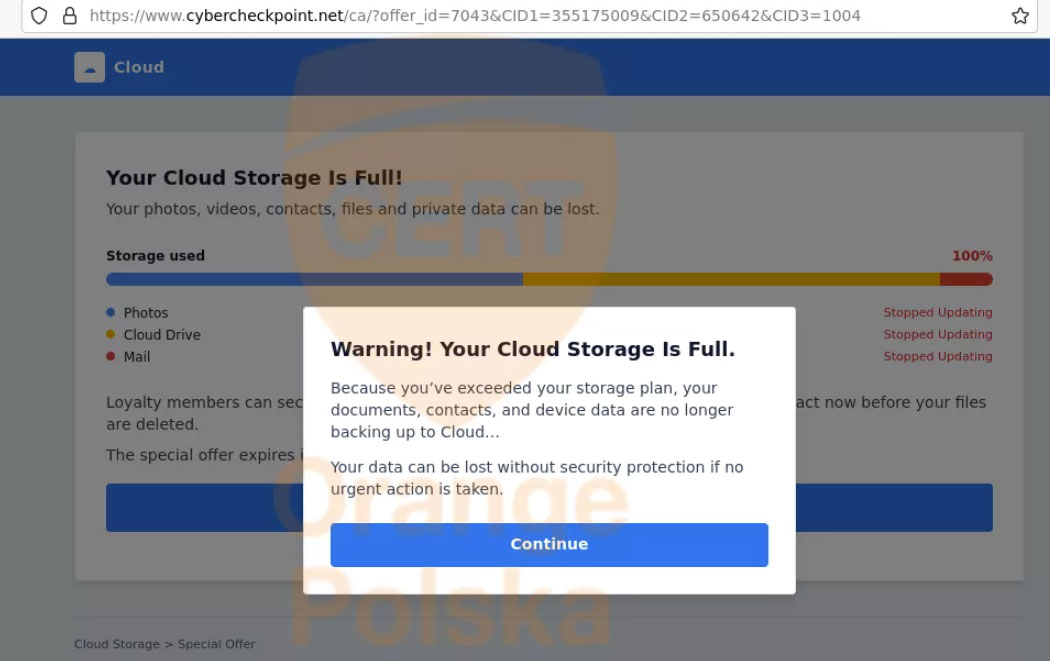Click the blue segment of storage bar
Screen dimensions: 1050x661
pyautogui.click(x=314, y=280)
